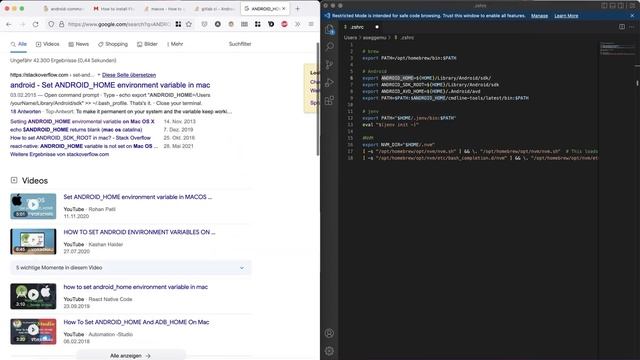Image resolution: width=640 pixels, height=360 pixels.
Task: Switch to 'How to install' browser tab
Action: click(113, 9)
